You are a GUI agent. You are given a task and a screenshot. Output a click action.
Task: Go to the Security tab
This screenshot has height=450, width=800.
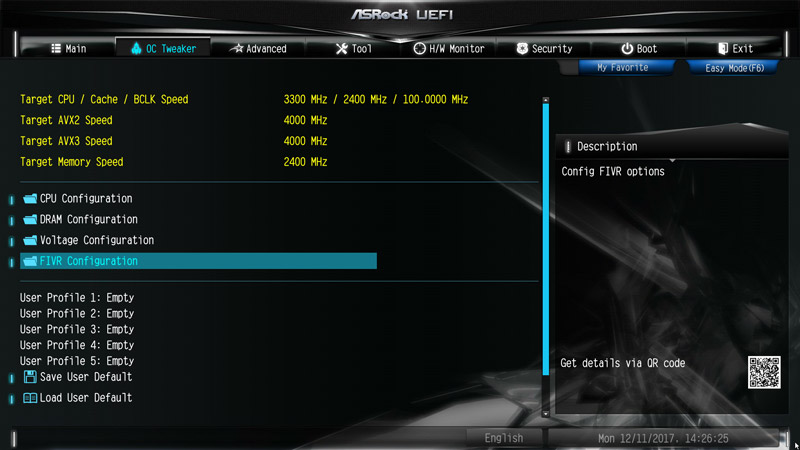tap(544, 48)
